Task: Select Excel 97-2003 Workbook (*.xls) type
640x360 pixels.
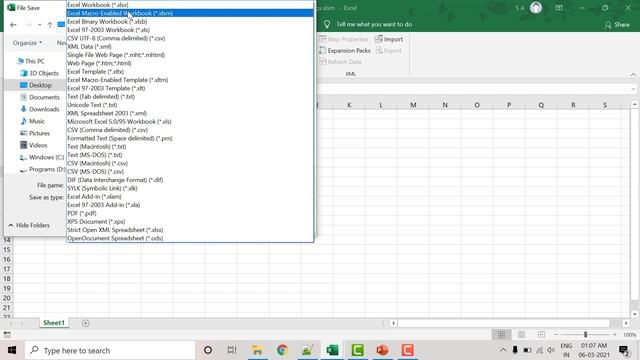Action: [190, 30]
